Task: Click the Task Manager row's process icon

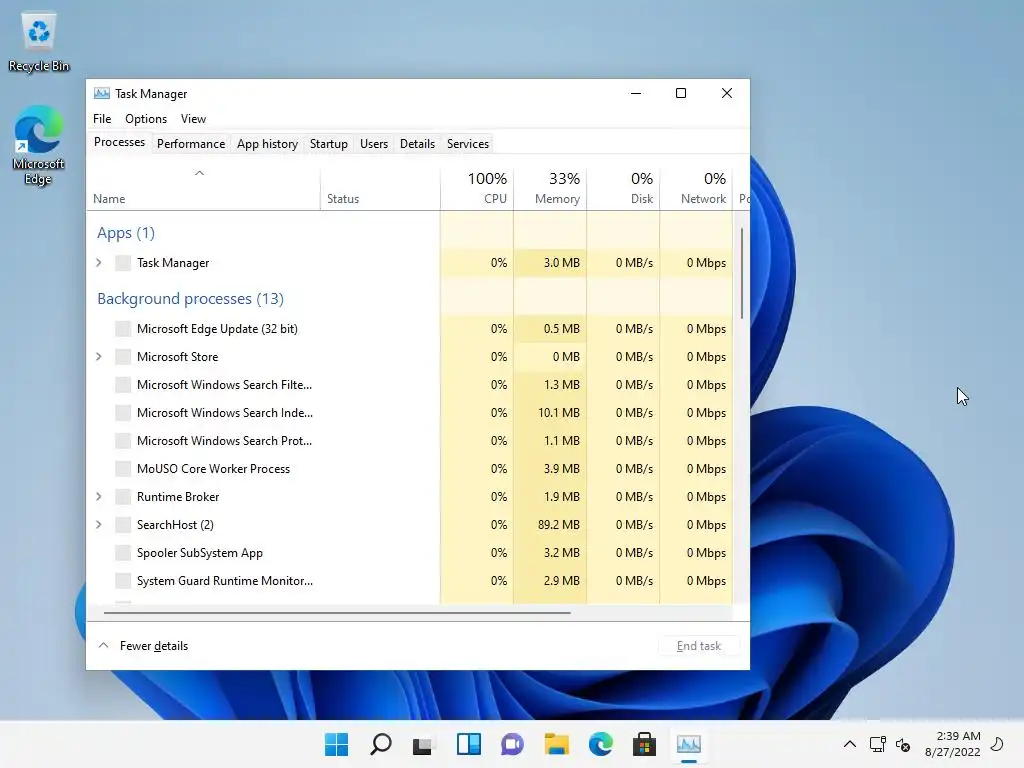Action: point(123,263)
